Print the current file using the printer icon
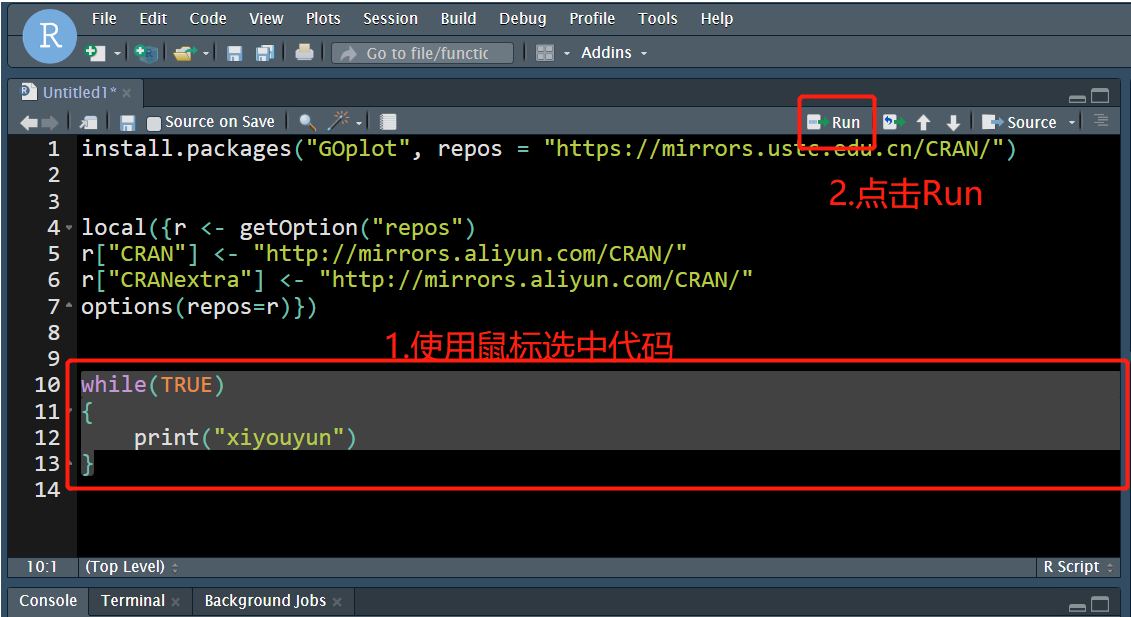The height and width of the screenshot is (617, 1131). tap(305, 53)
